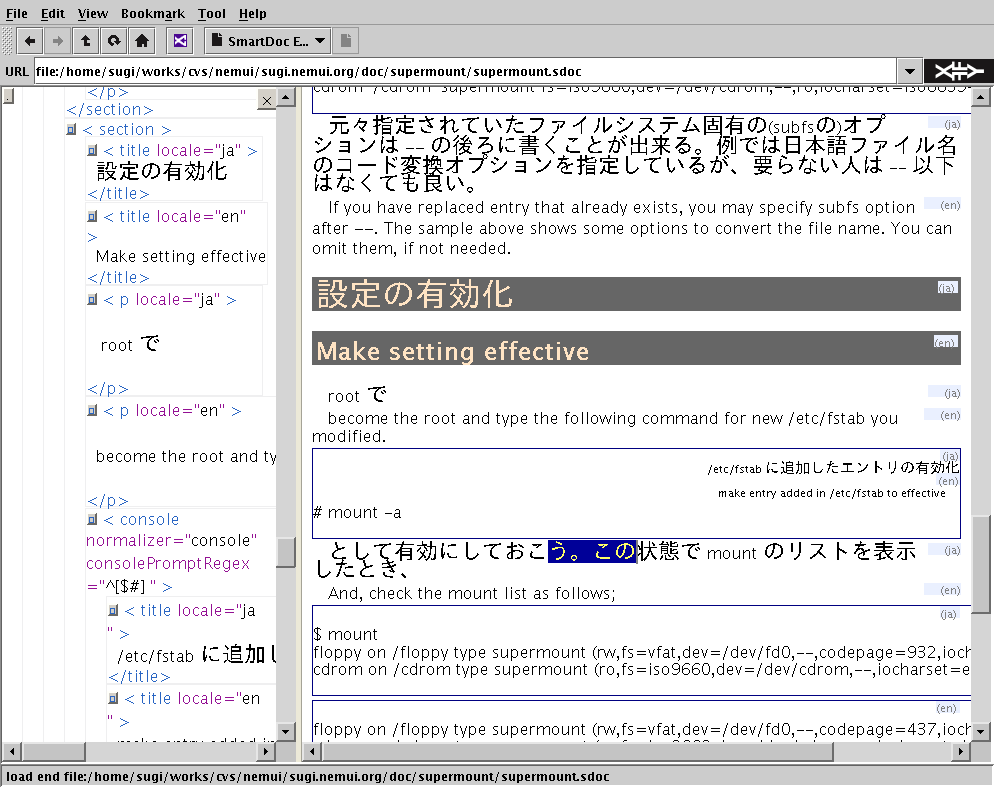Click the purple X toolbar icon
Viewport: 994px width, 787px height.
point(180,41)
